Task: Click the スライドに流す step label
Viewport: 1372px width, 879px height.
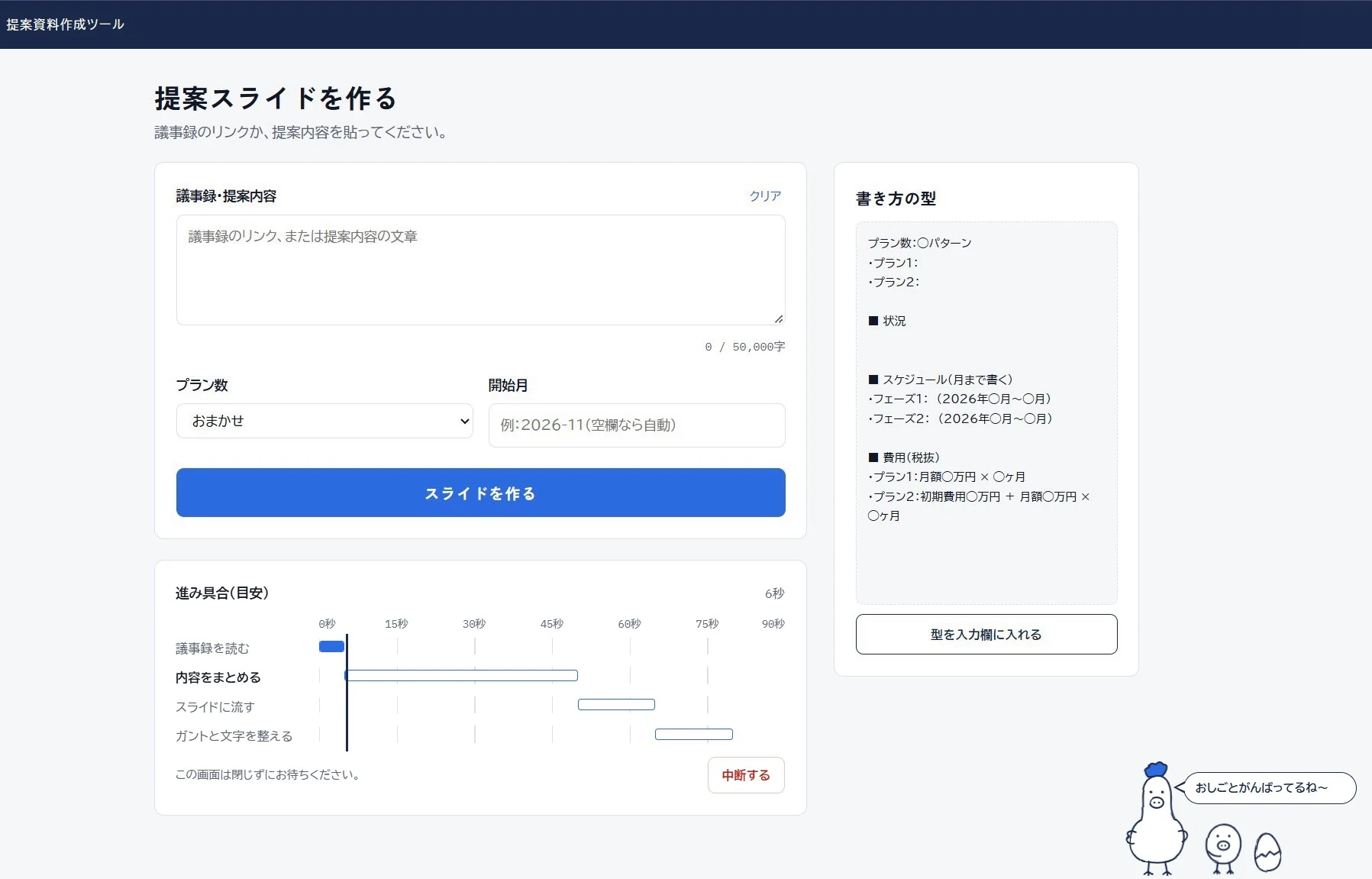Action: (215, 707)
